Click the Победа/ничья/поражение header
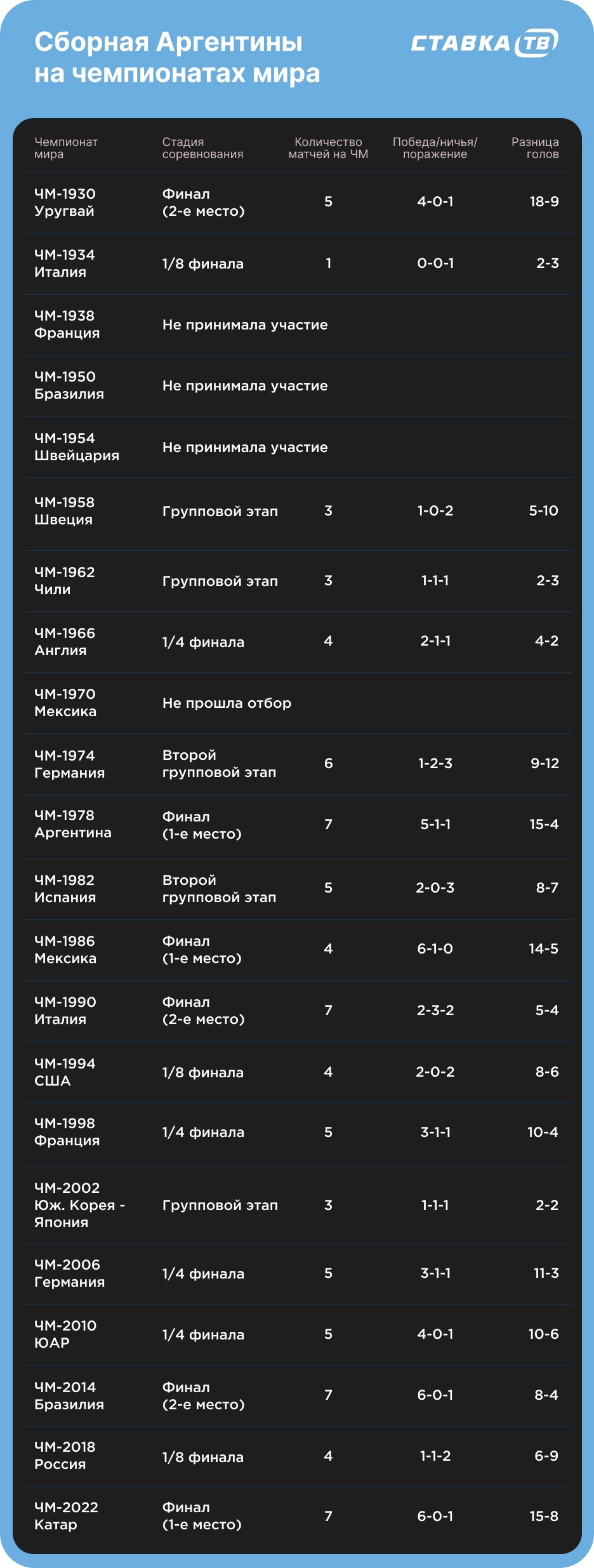 pyautogui.click(x=435, y=148)
